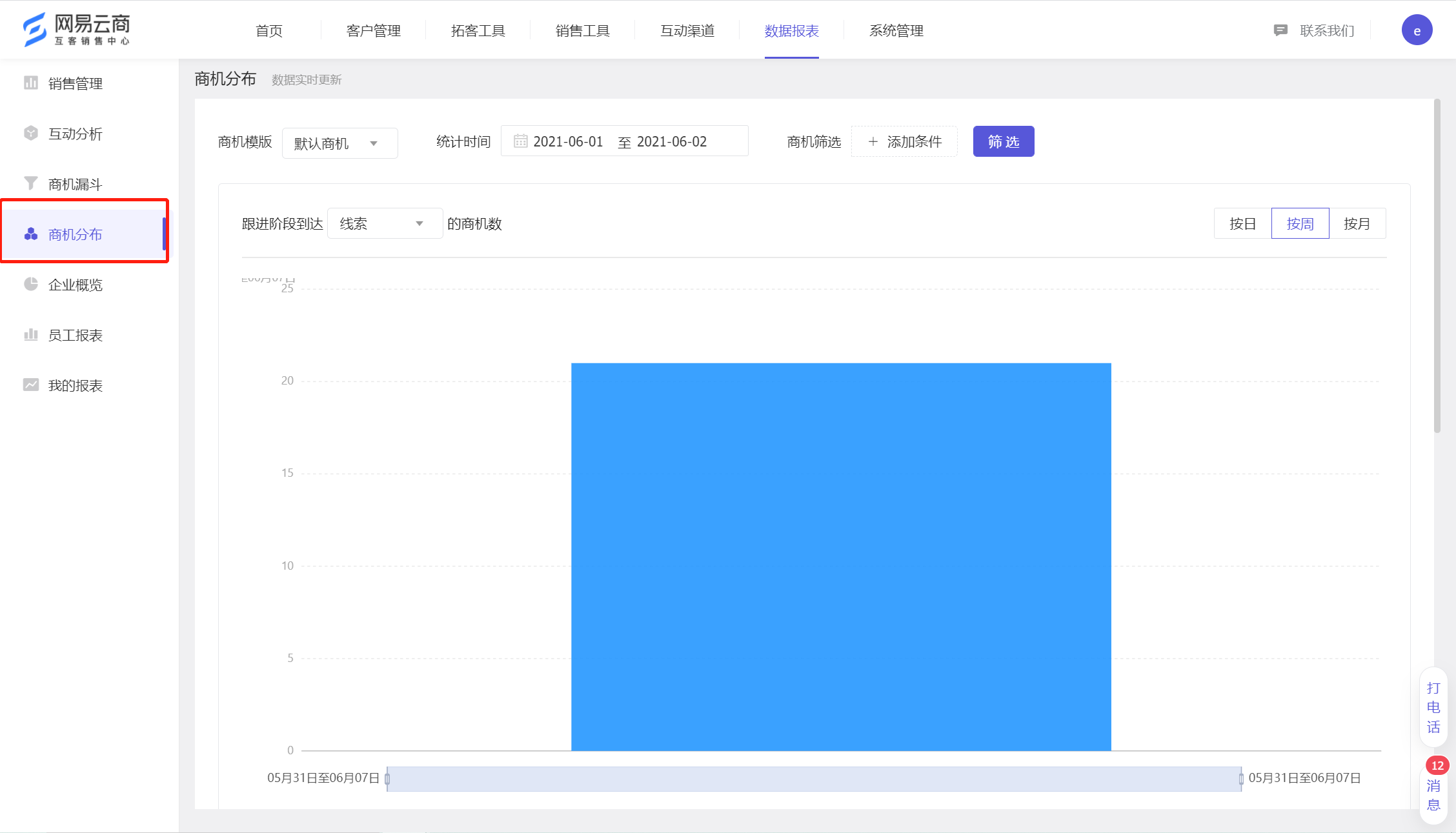Click right handle of chart zoom slider
The width and height of the screenshot is (1456, 833).
click(x=1241, y=779)
